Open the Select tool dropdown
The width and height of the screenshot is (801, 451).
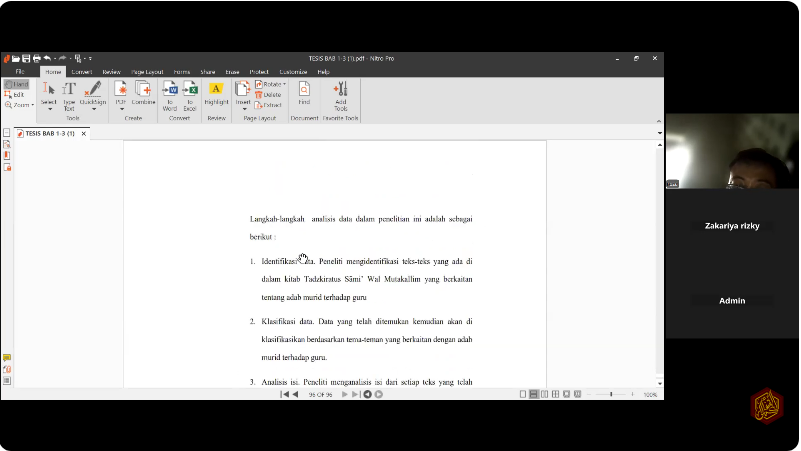pos(48,108)
